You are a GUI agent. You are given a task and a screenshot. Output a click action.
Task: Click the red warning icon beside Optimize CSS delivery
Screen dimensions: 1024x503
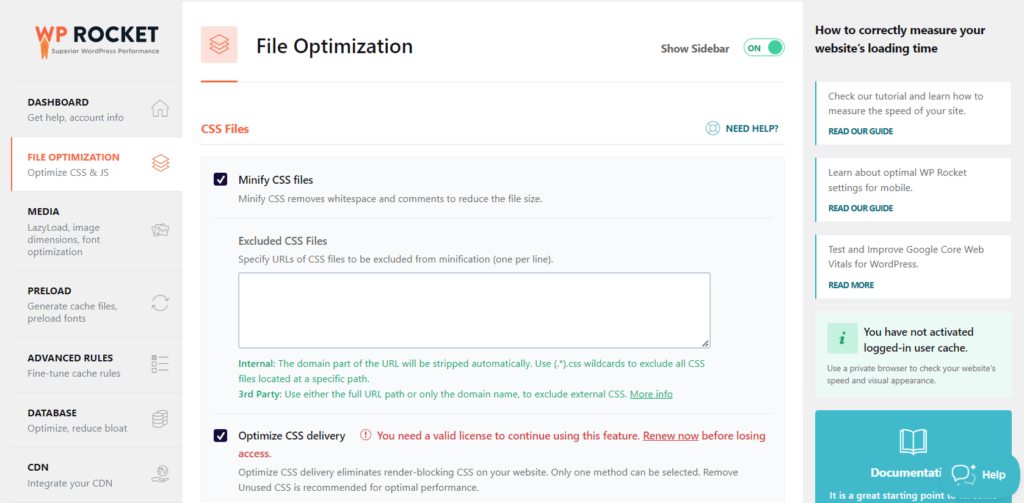pyautogui.click(x=365, y=435)
